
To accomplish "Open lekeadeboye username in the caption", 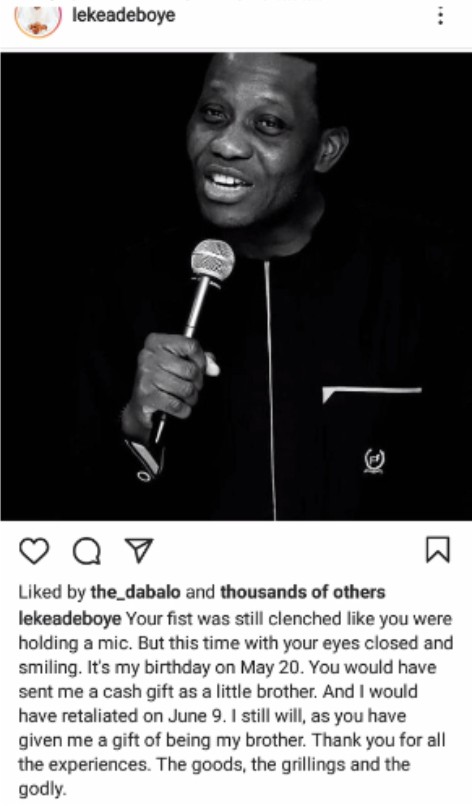I will 69,618.
